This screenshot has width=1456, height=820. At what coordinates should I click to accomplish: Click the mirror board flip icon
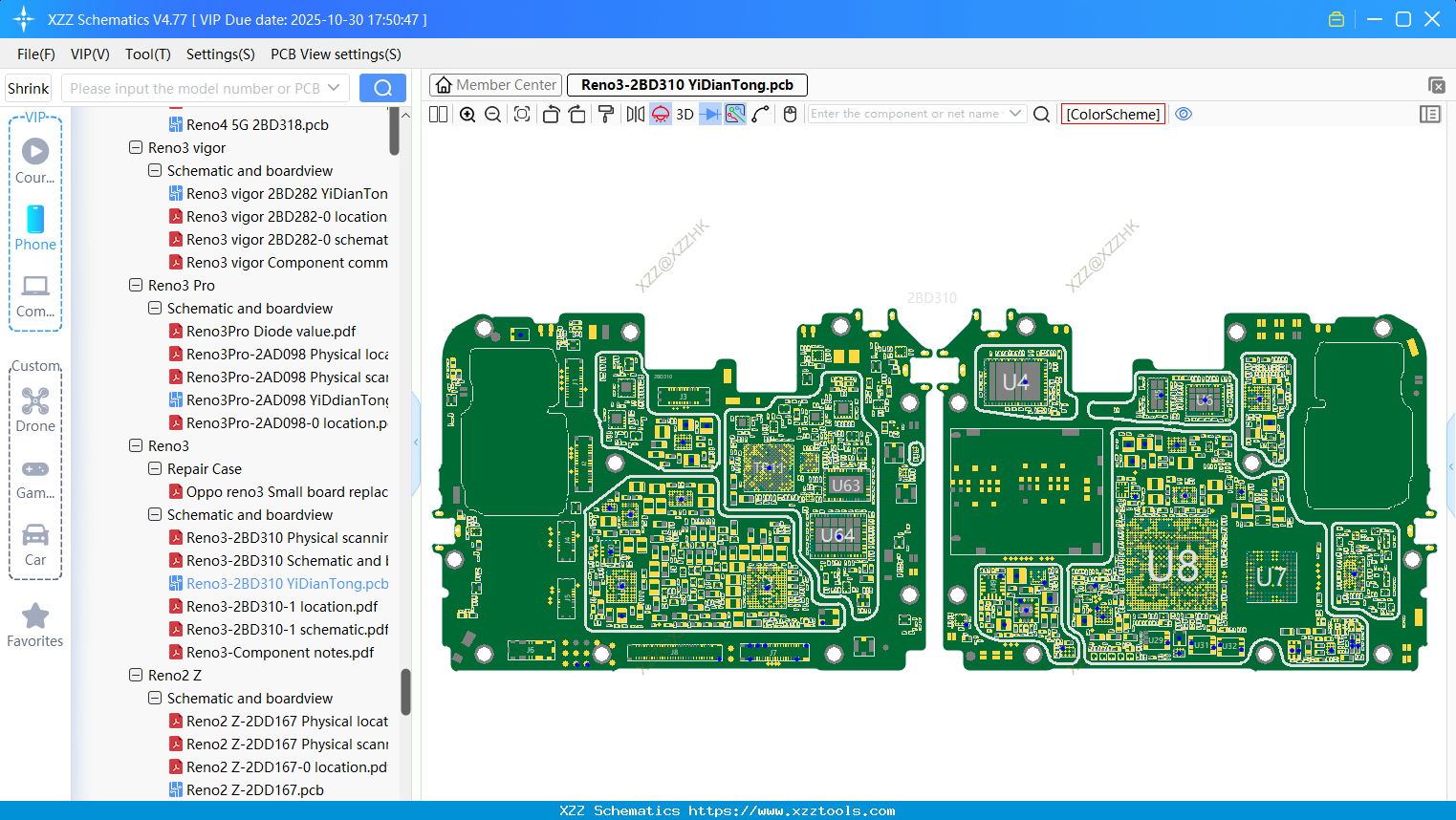(635, 115)
